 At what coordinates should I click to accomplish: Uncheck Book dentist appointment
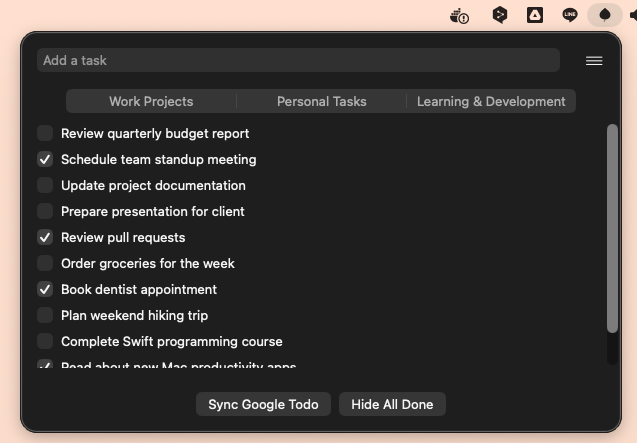pos(45,289)
